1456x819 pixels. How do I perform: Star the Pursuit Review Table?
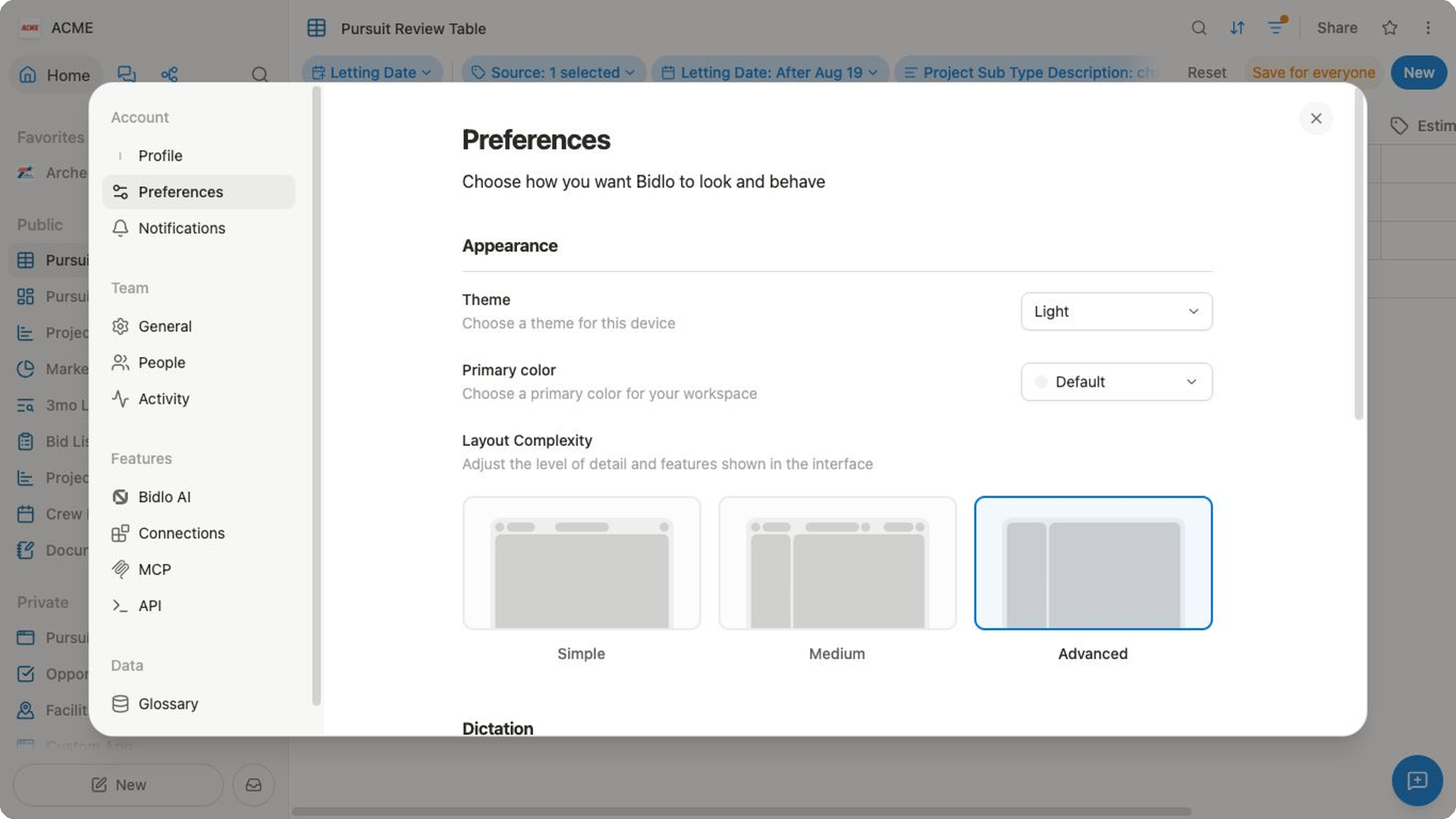point(1389,28)
